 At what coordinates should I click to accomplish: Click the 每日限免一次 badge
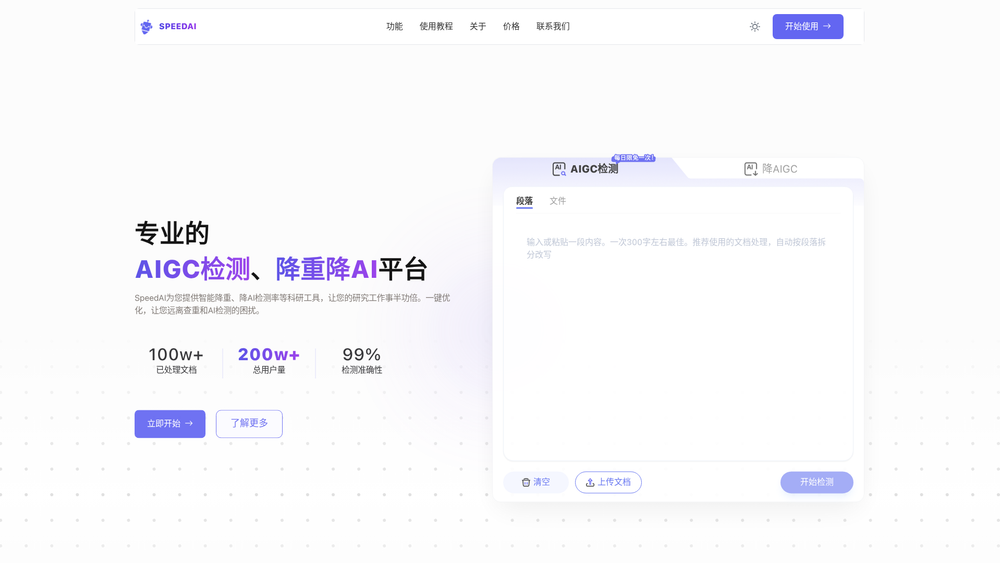[633, 157]
